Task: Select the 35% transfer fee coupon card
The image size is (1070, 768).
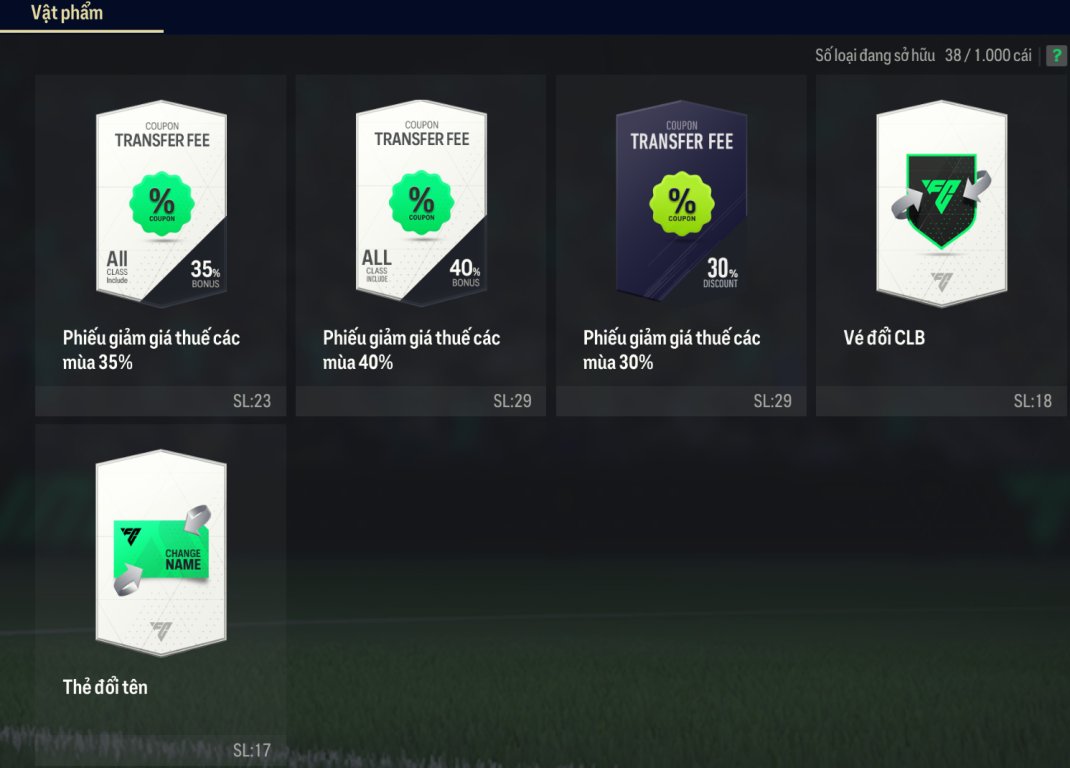Action: [161, 204]
